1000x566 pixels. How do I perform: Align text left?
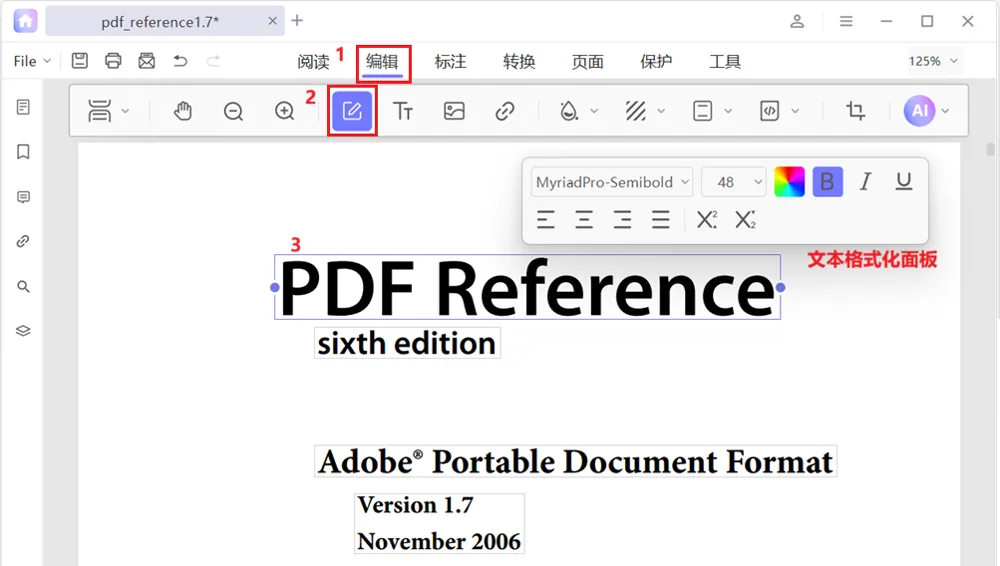(546, 220)
